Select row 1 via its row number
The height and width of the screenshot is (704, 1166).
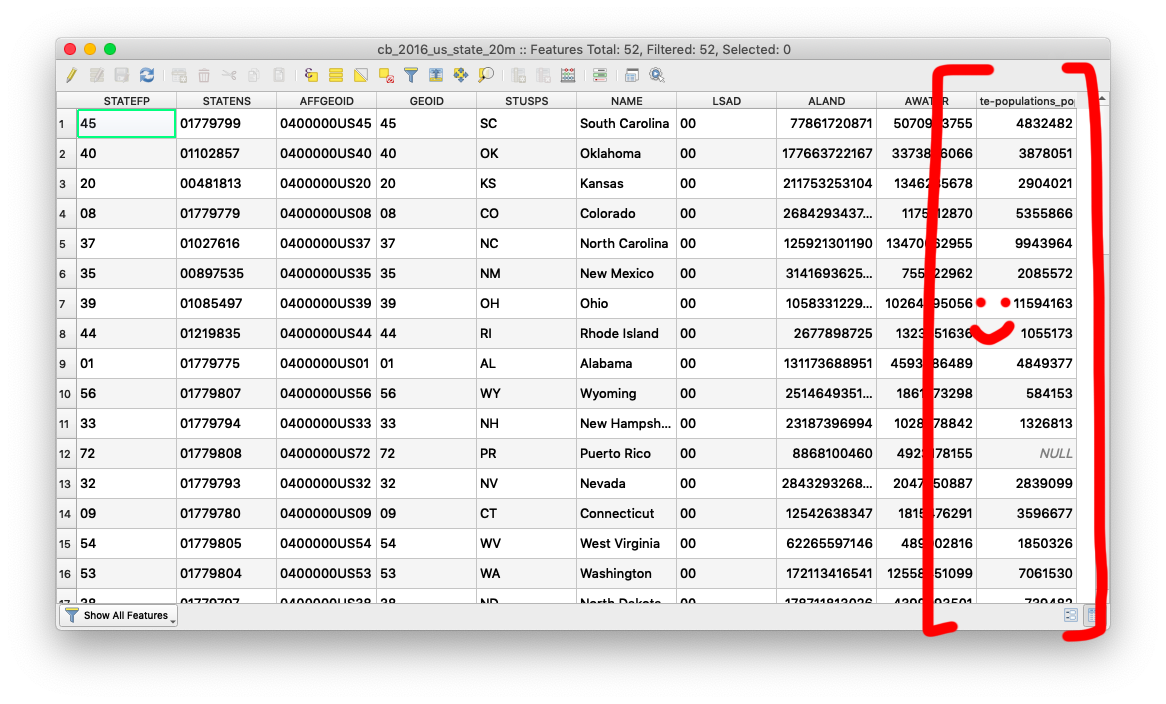point(66,123)
